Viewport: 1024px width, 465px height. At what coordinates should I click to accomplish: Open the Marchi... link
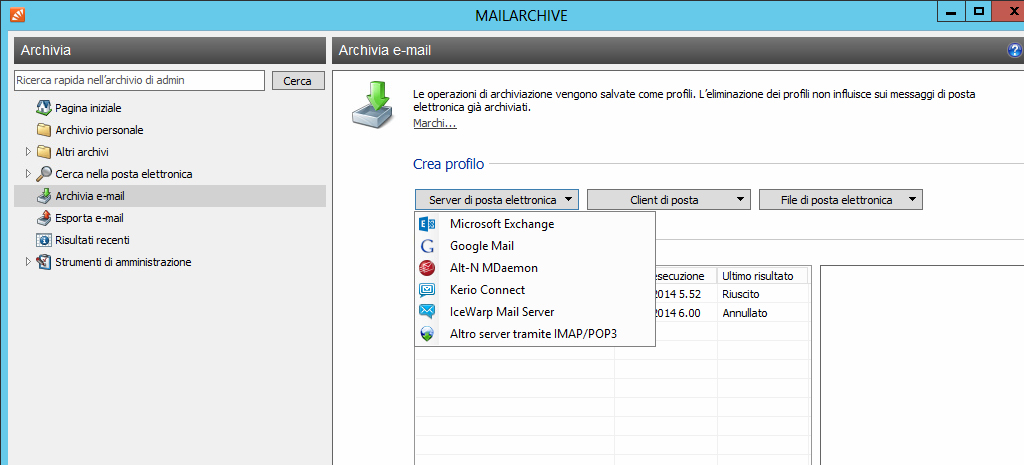coord(435,123)
